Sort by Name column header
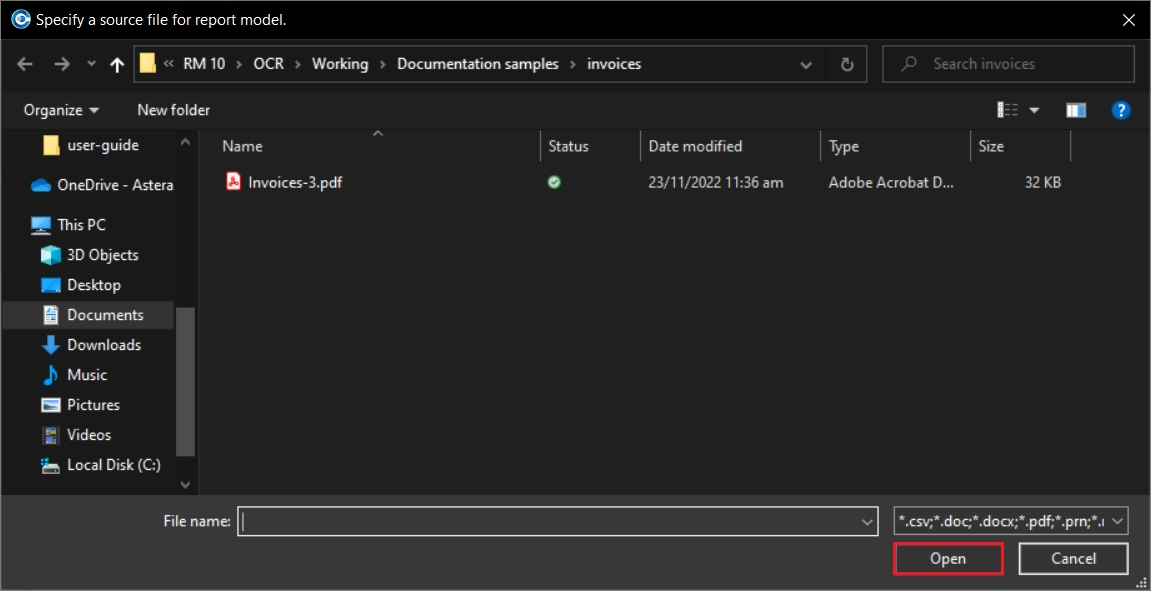The height and width of the screenshot is (591, 1151). (x=242, y=146)
